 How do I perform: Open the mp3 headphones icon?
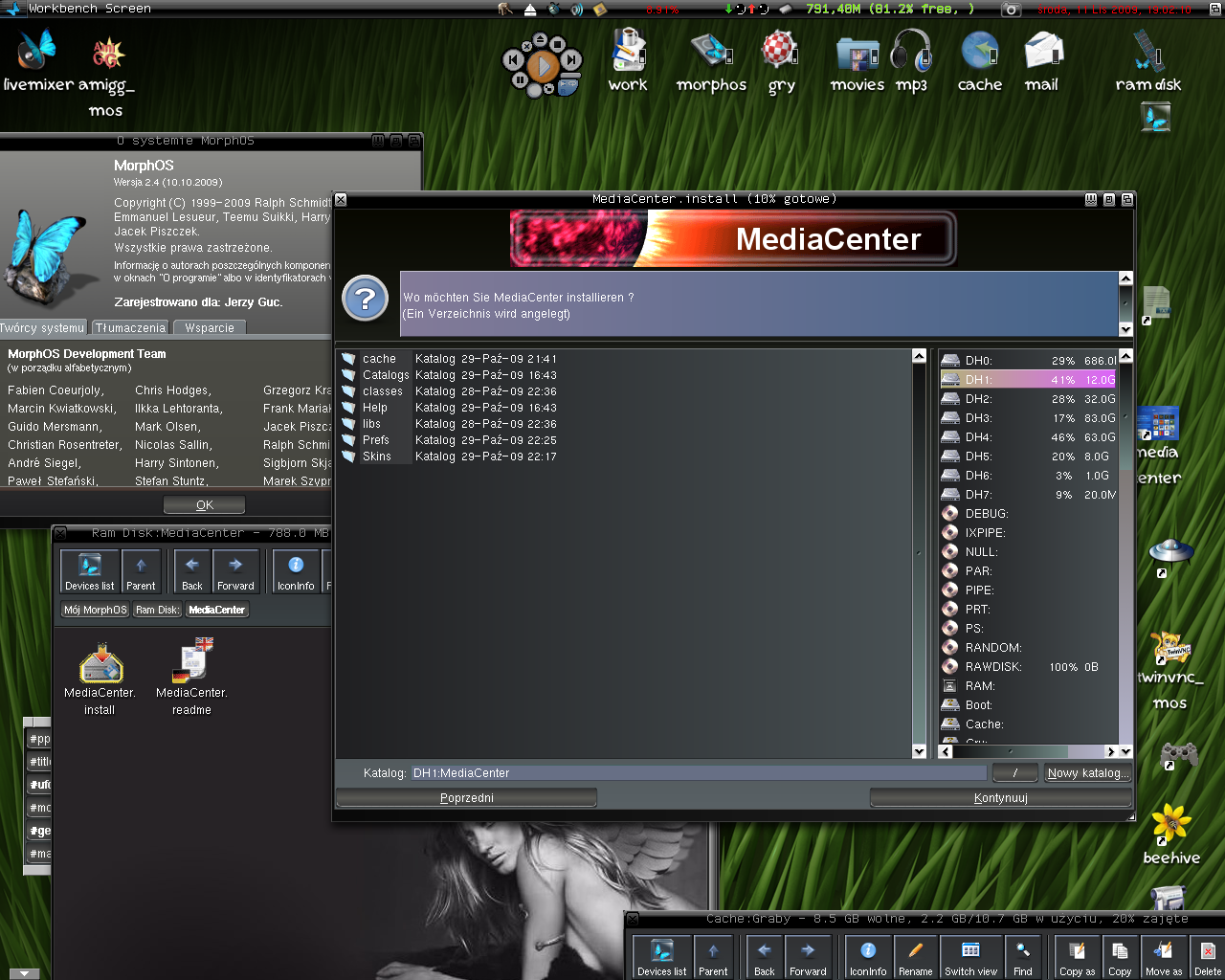(x=911, y=61)
